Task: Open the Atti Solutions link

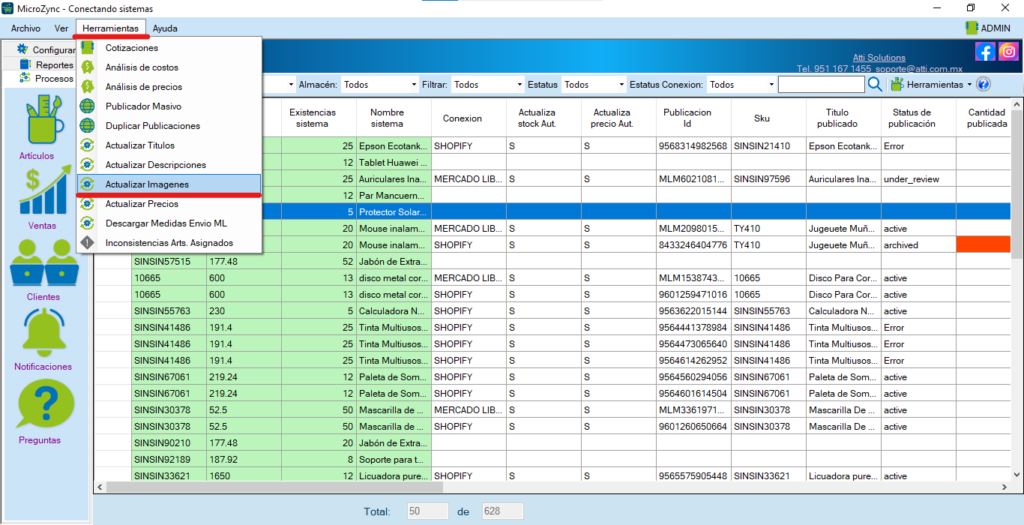Action: pyautogui.click(x=879, y=57)
